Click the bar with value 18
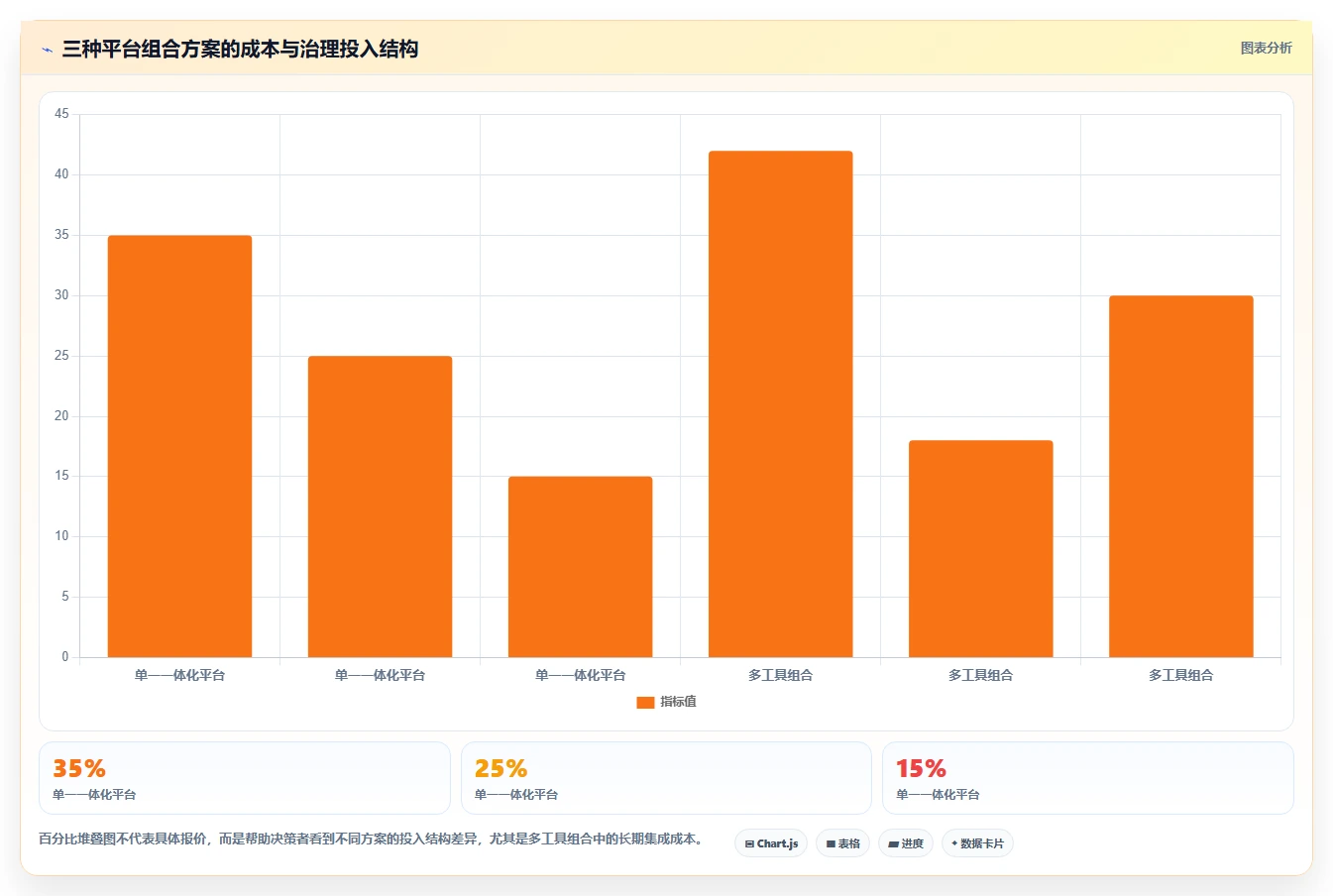 point(980,549)
